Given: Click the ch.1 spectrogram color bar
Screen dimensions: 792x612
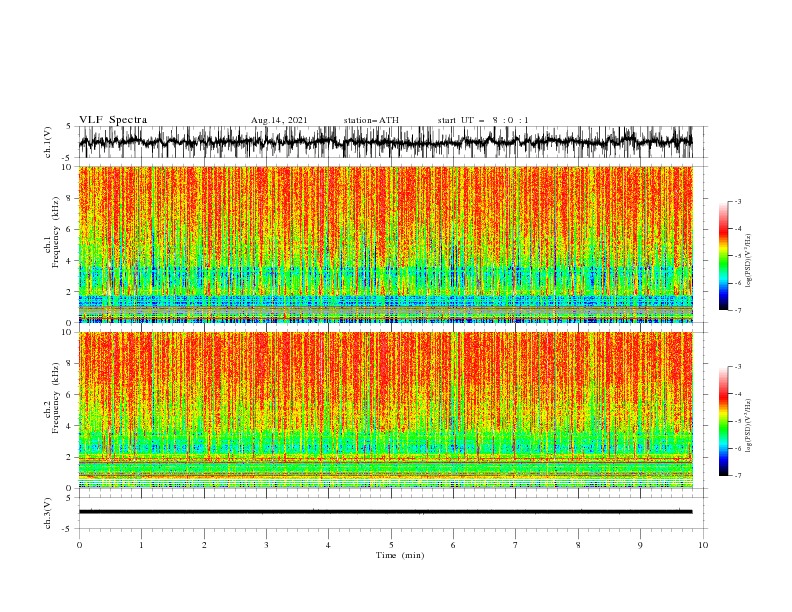Looking at the screenshot, I should point(723,256).
